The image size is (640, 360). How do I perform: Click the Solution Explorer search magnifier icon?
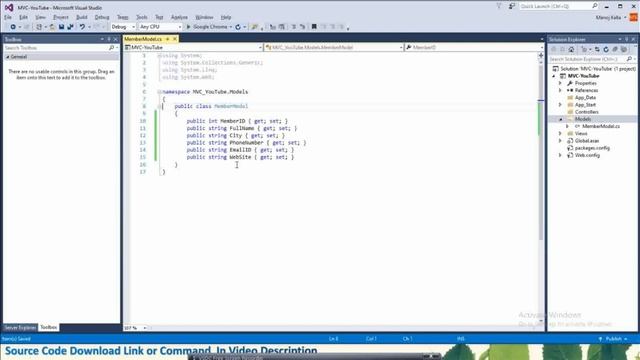click(629, 59)
